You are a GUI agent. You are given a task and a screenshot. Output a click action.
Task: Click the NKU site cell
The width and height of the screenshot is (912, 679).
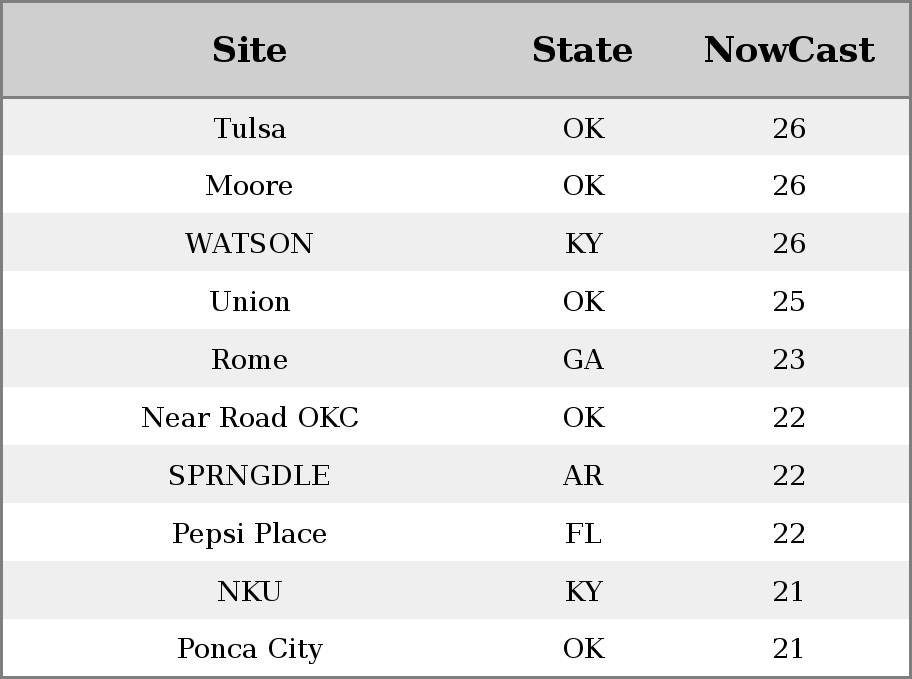pos(250,591)
